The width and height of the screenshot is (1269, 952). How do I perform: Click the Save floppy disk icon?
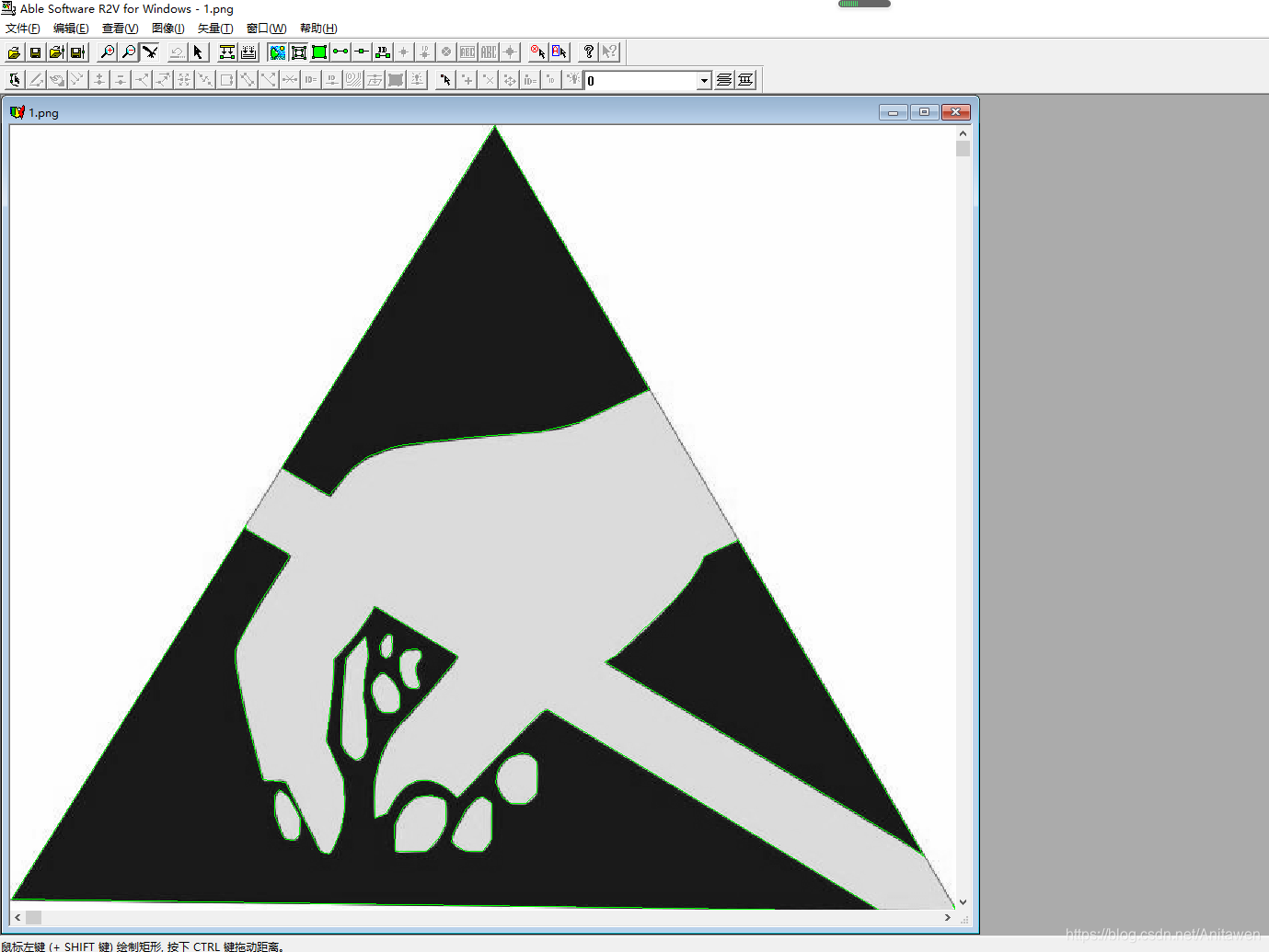click(x=35, y=52)
